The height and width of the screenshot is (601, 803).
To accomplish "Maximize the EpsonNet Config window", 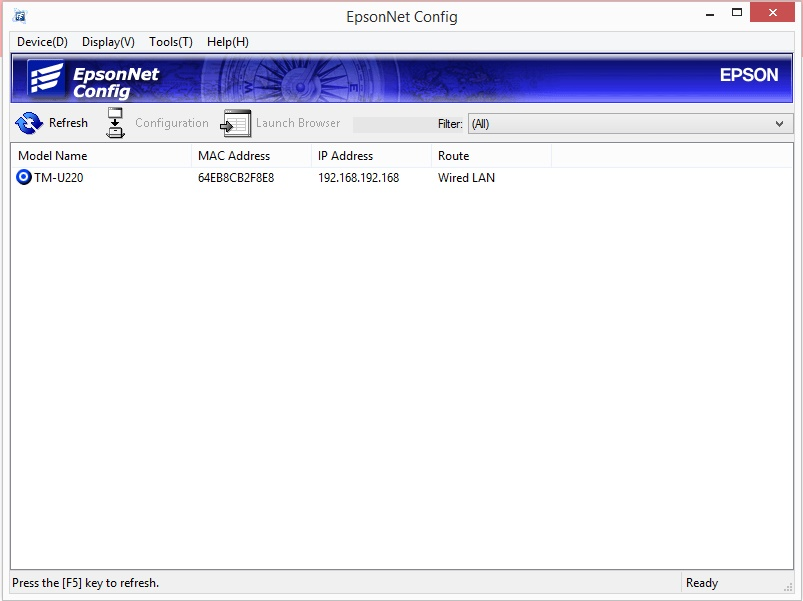I will coord(737,12).
